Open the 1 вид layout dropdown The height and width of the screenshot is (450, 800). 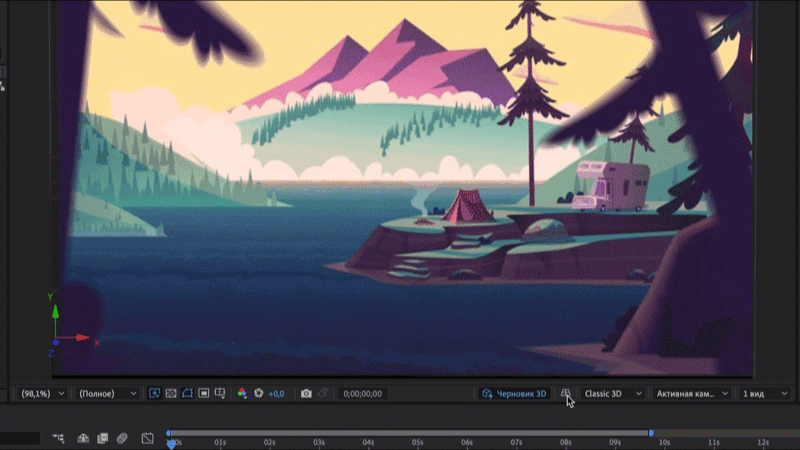[x=766, y=394]
